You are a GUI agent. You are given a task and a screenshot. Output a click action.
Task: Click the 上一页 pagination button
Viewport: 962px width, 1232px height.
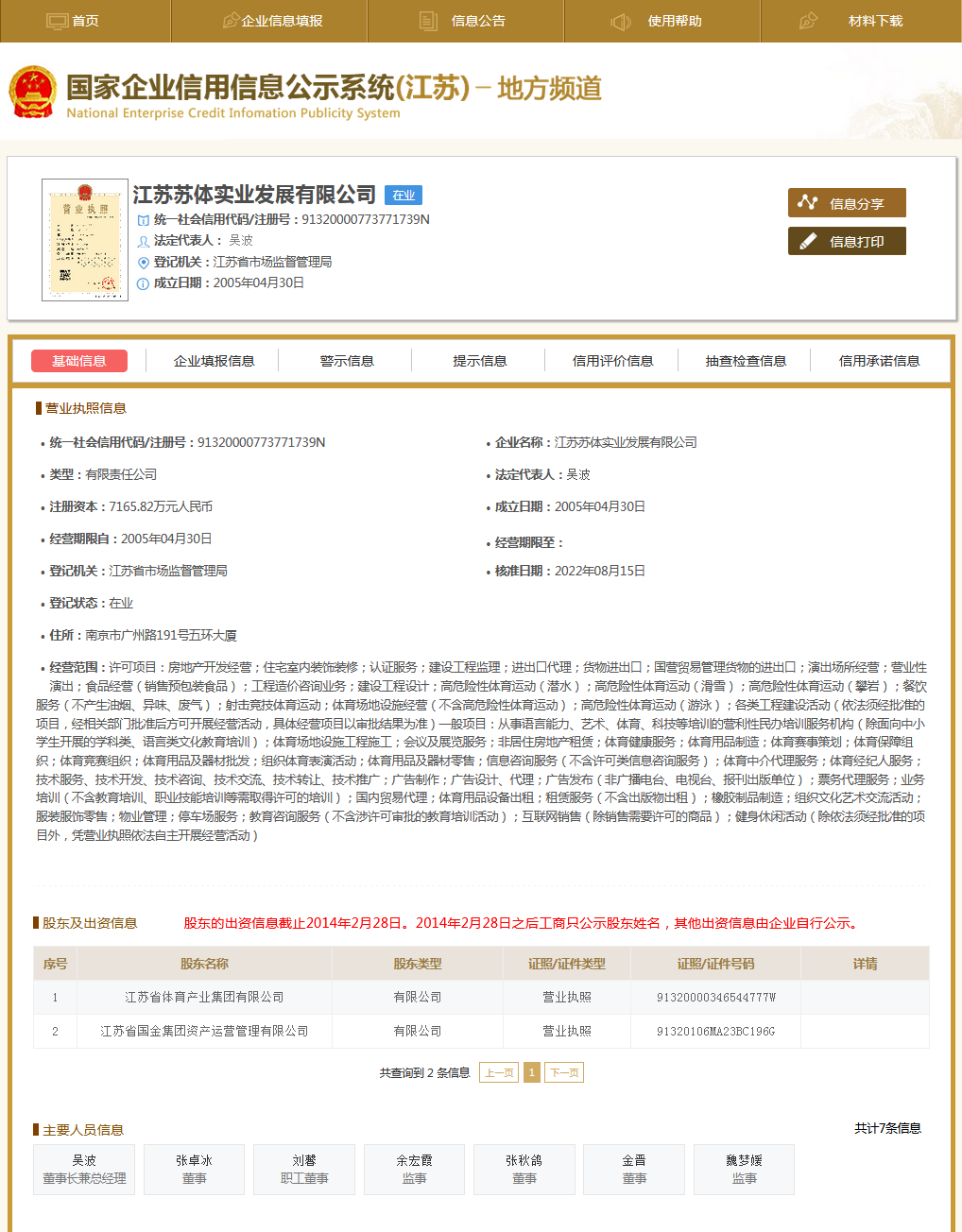(x=499, y=1072)
